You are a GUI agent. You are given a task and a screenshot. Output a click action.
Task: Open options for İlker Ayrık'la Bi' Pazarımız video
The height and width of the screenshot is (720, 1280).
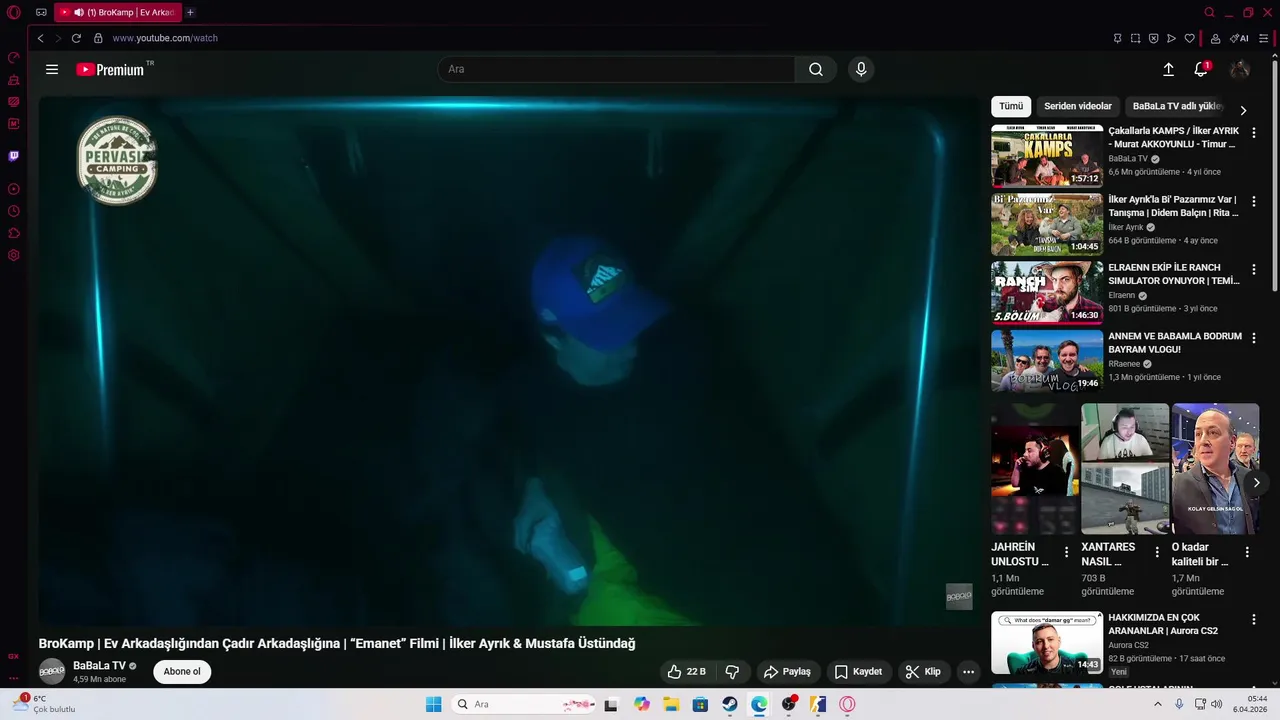point(1254,200)
